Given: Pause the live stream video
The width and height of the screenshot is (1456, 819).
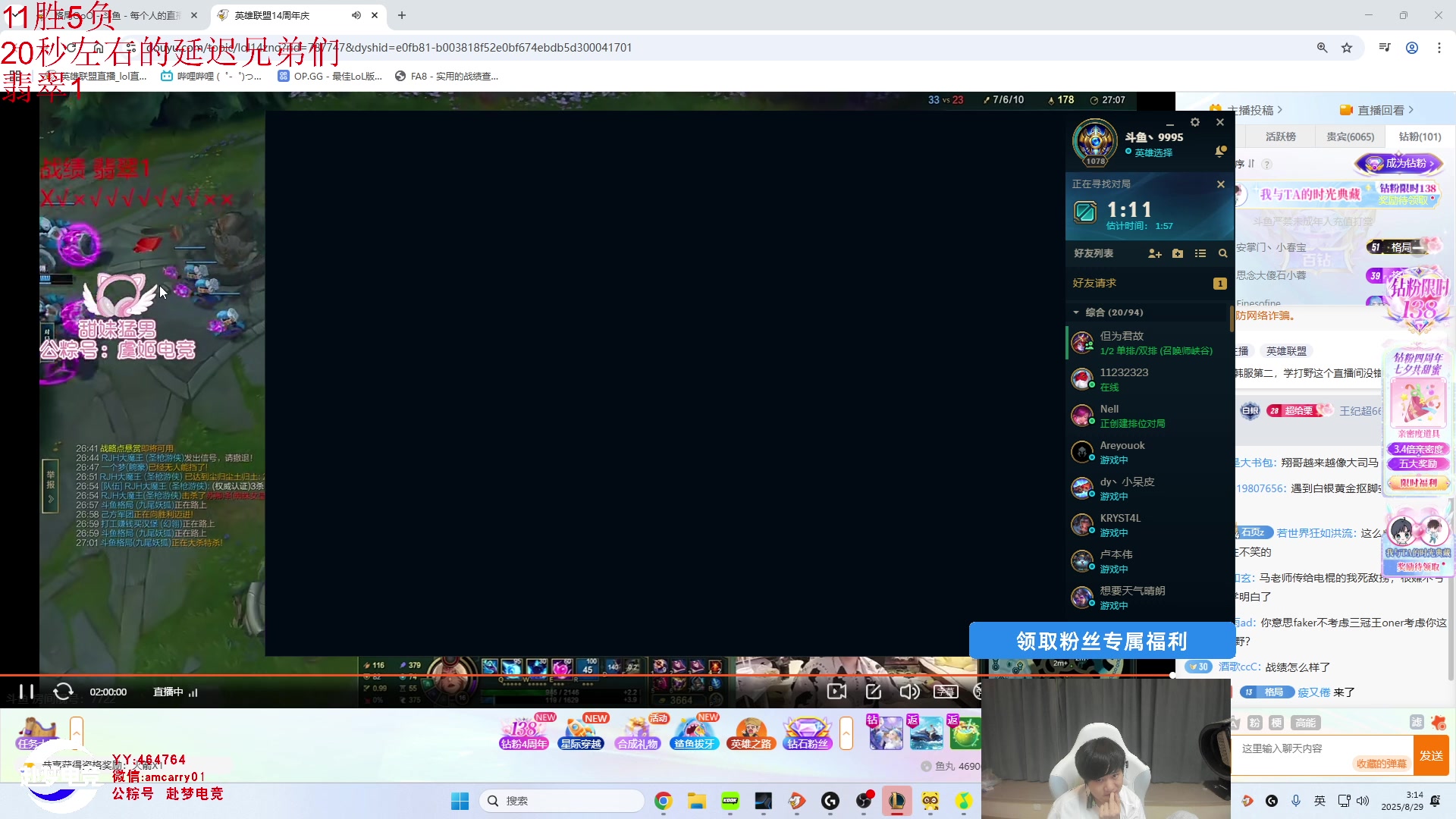Looking at the screenshot, I should coord(27,692).
